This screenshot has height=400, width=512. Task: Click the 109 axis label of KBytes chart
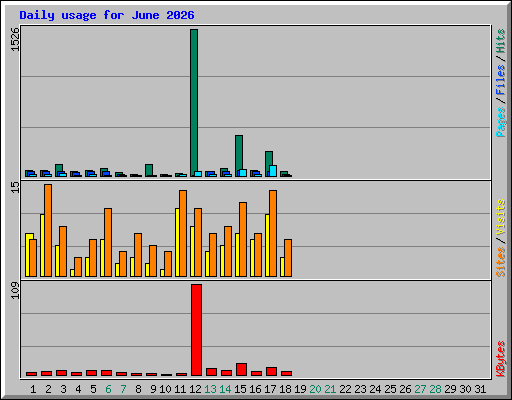(15, 290)
